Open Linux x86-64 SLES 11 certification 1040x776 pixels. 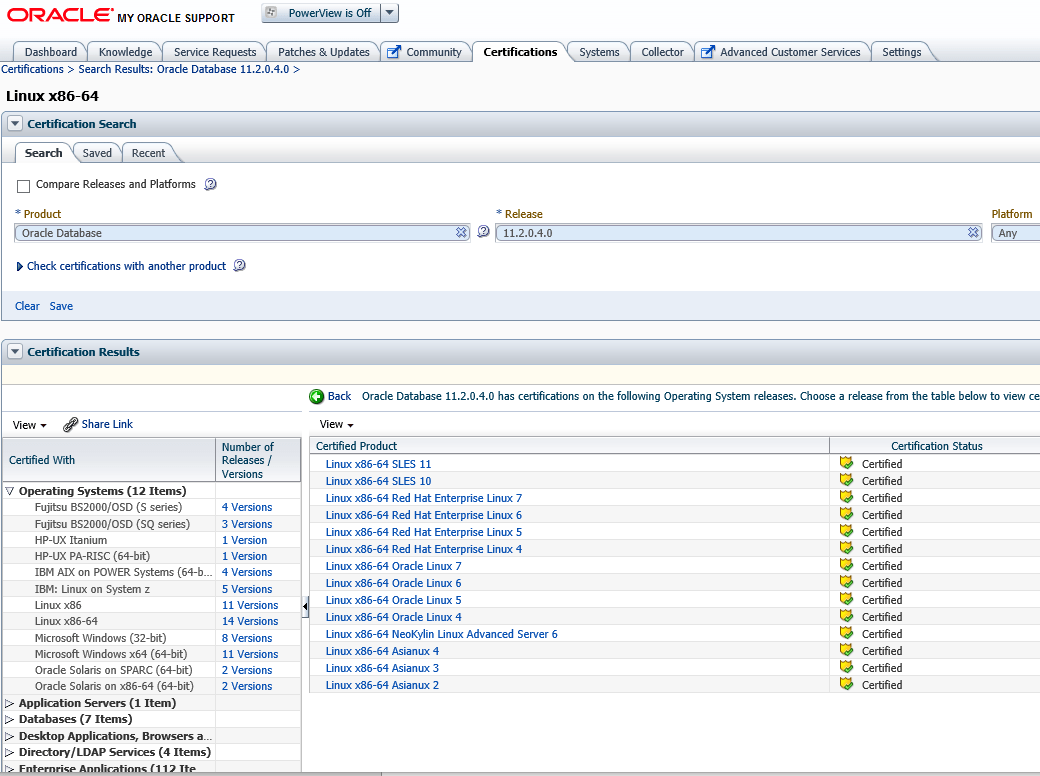378,464
